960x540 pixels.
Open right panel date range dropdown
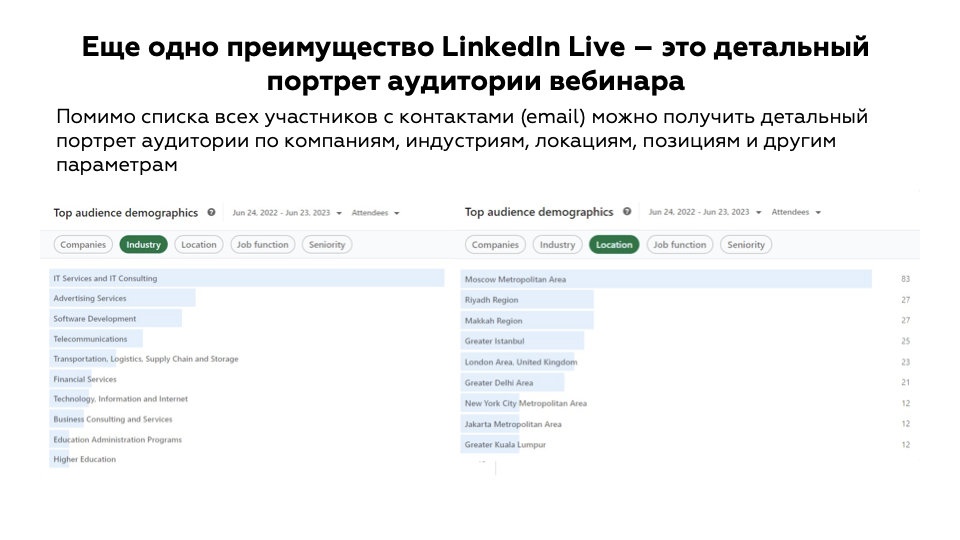pyautogui.click(x=705, y=212)
